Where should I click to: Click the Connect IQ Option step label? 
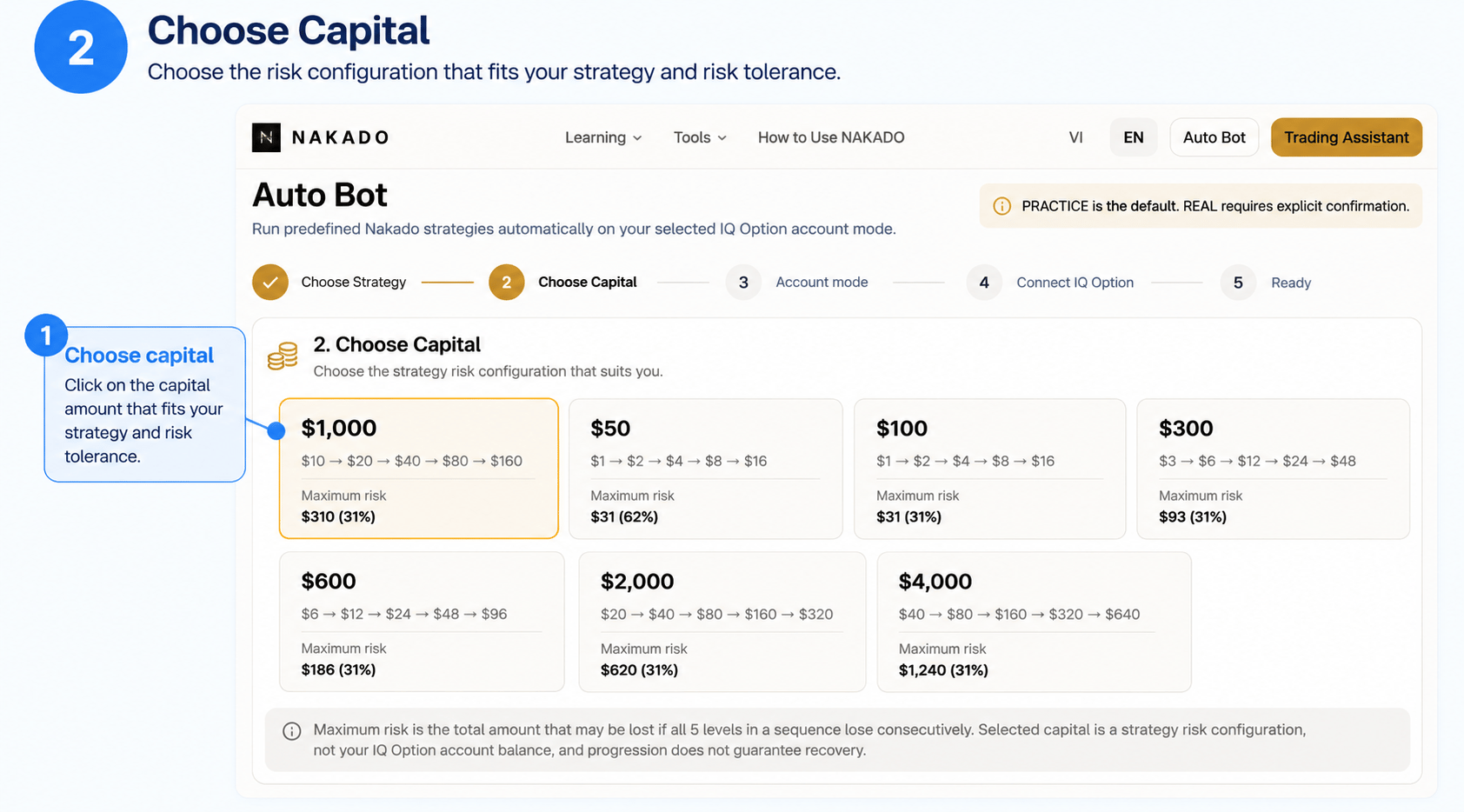pyautogui.click(x=1075, y=283)
